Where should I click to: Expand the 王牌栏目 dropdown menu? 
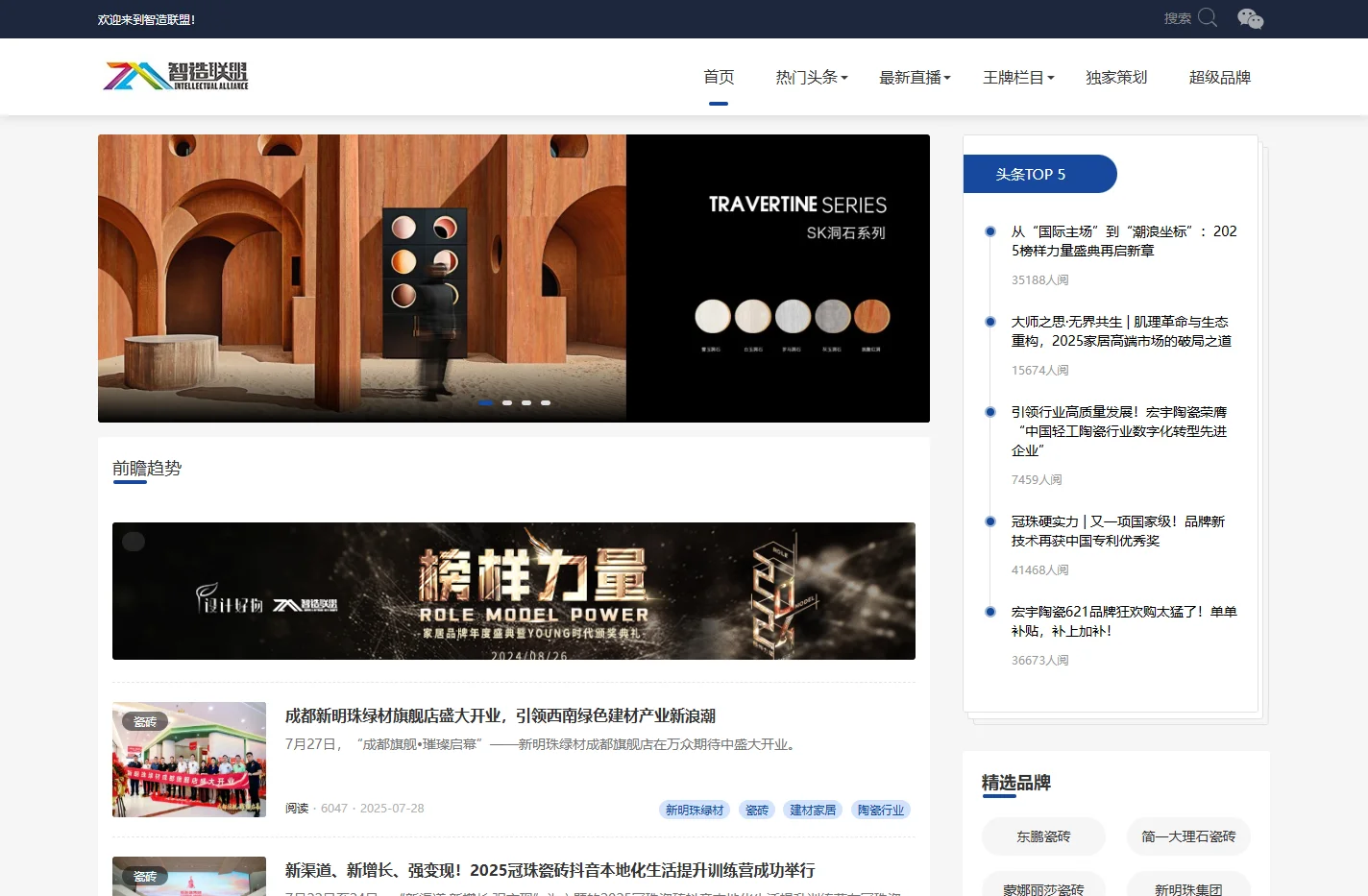[x=1018, y=77]
